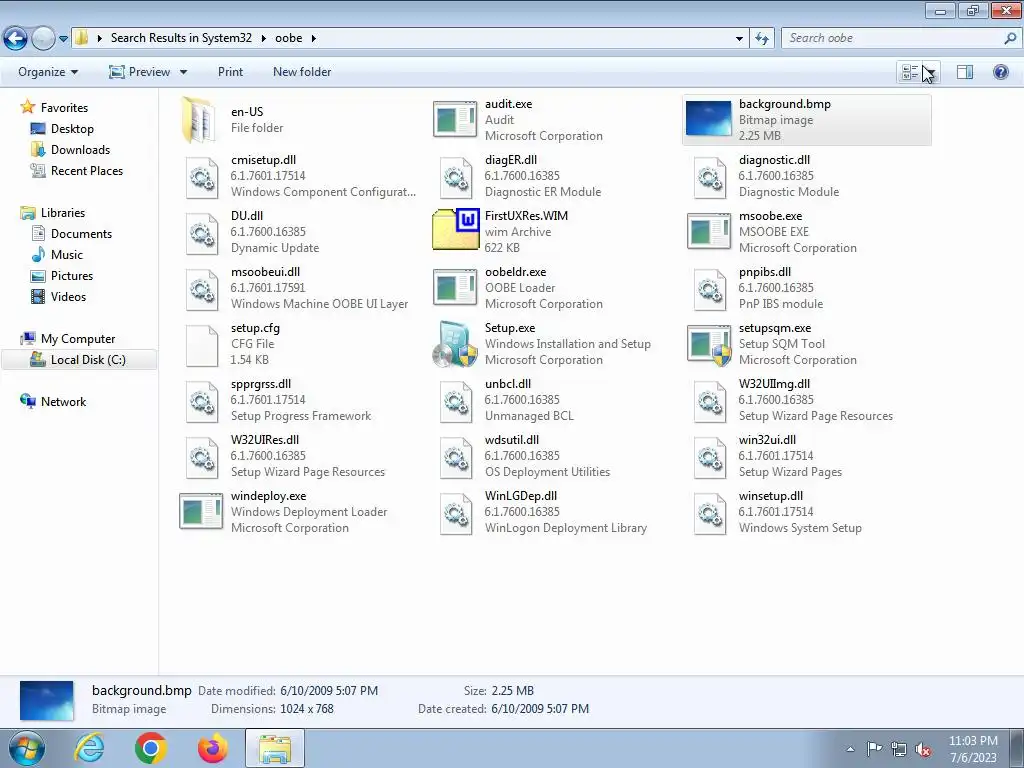Select the win32ui.dll file icon

pos(710,457)
